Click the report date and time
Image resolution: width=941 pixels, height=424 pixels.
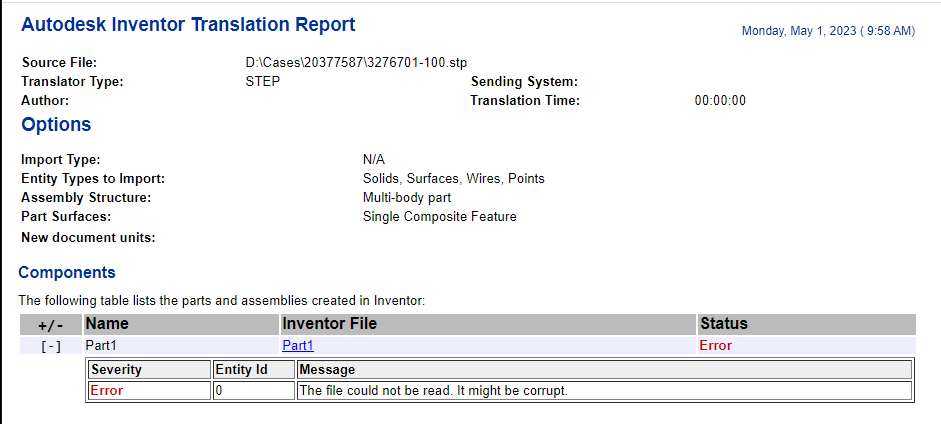coord(827,31)
